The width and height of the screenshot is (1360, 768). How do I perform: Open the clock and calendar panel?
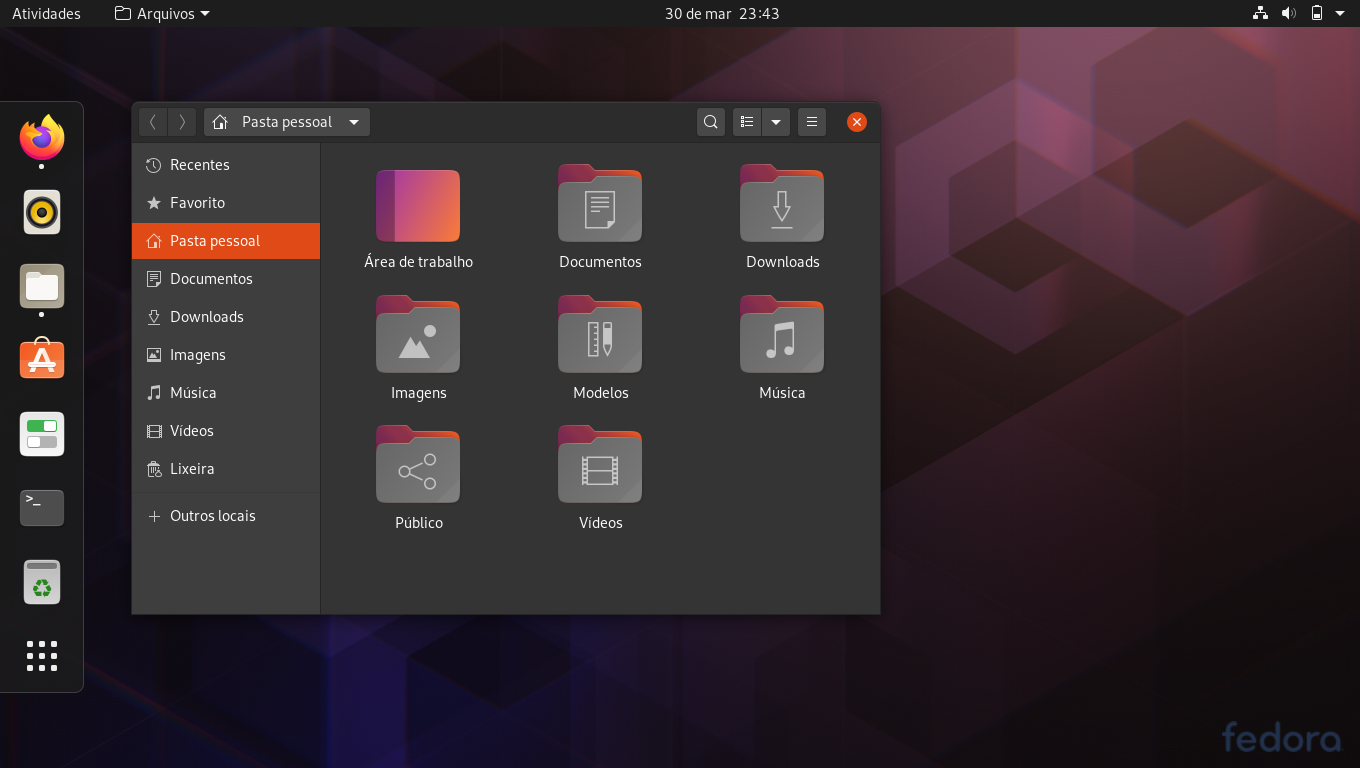point(722,14)
